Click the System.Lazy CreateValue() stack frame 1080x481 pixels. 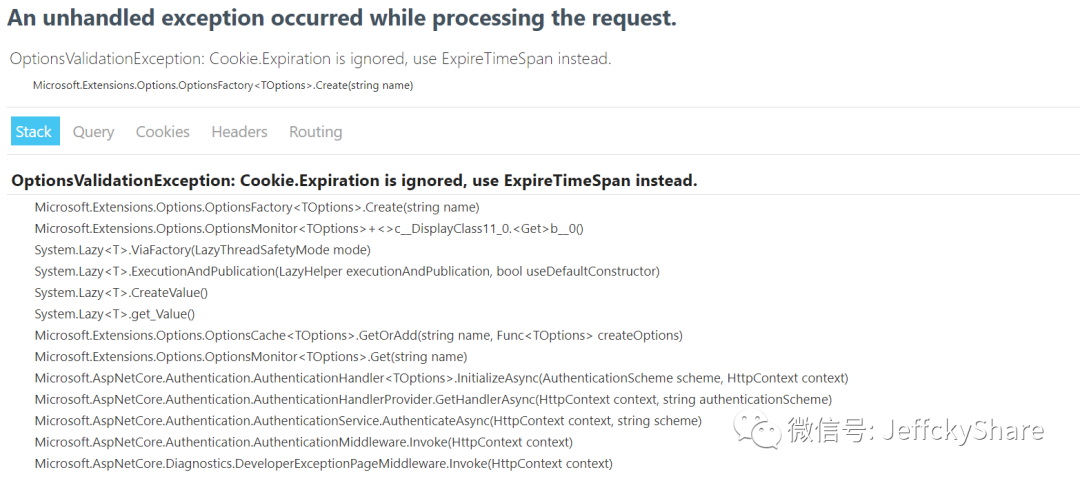click(121, 293)
